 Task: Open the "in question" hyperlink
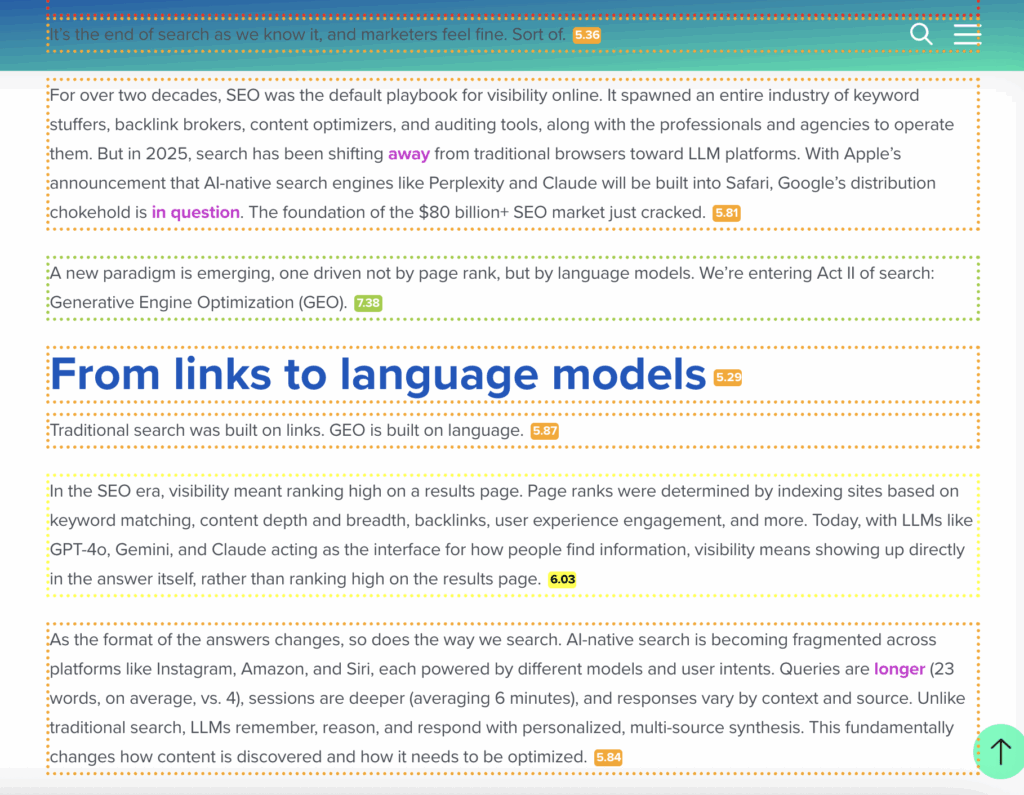coord(195,212)
